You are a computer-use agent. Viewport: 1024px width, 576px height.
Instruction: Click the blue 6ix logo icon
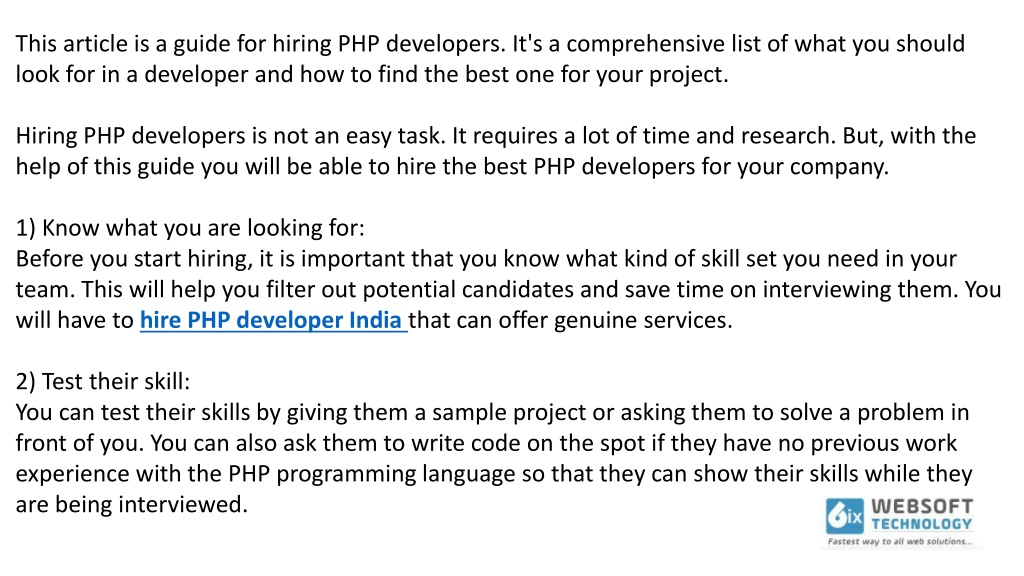pyautogui.click(x=844, y=516)
